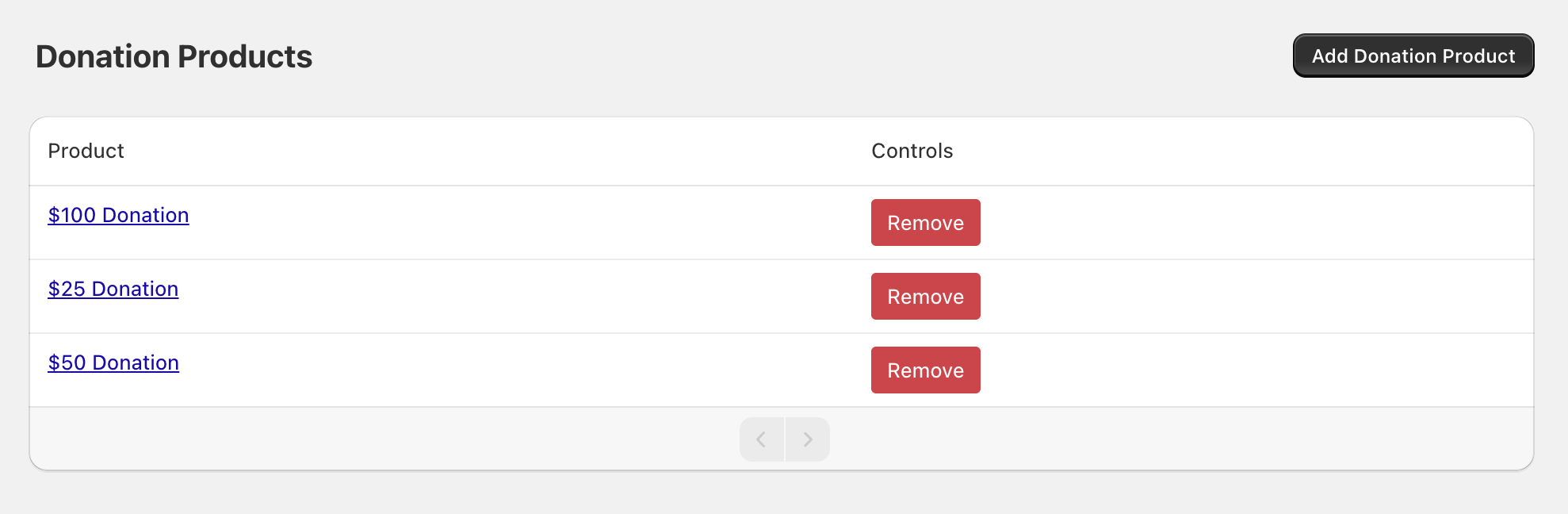
Task: Go to next page using right chevron
Action: (808, 439)
